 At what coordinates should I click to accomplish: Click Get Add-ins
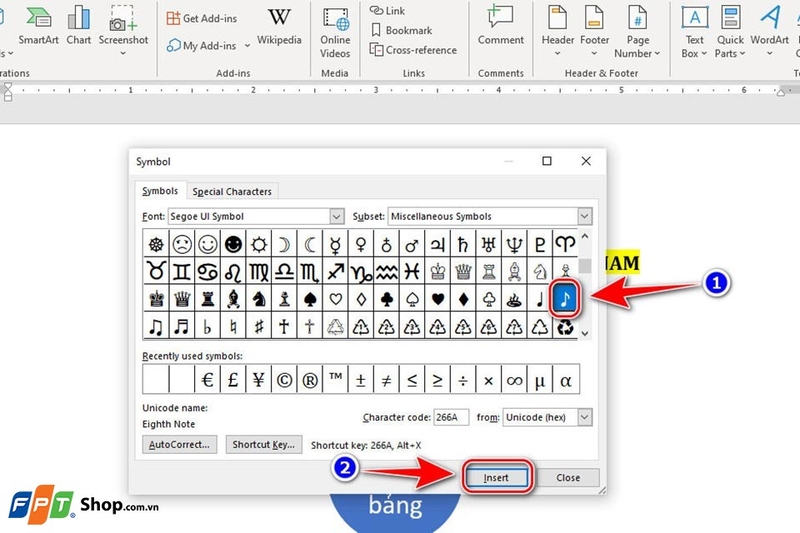(202, 18)
